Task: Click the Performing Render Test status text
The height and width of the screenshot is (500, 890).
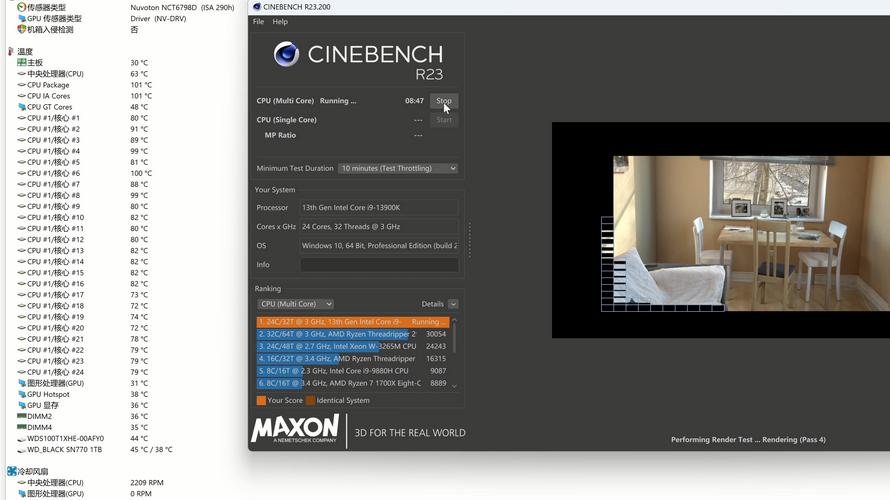Action: pos(748,440)
